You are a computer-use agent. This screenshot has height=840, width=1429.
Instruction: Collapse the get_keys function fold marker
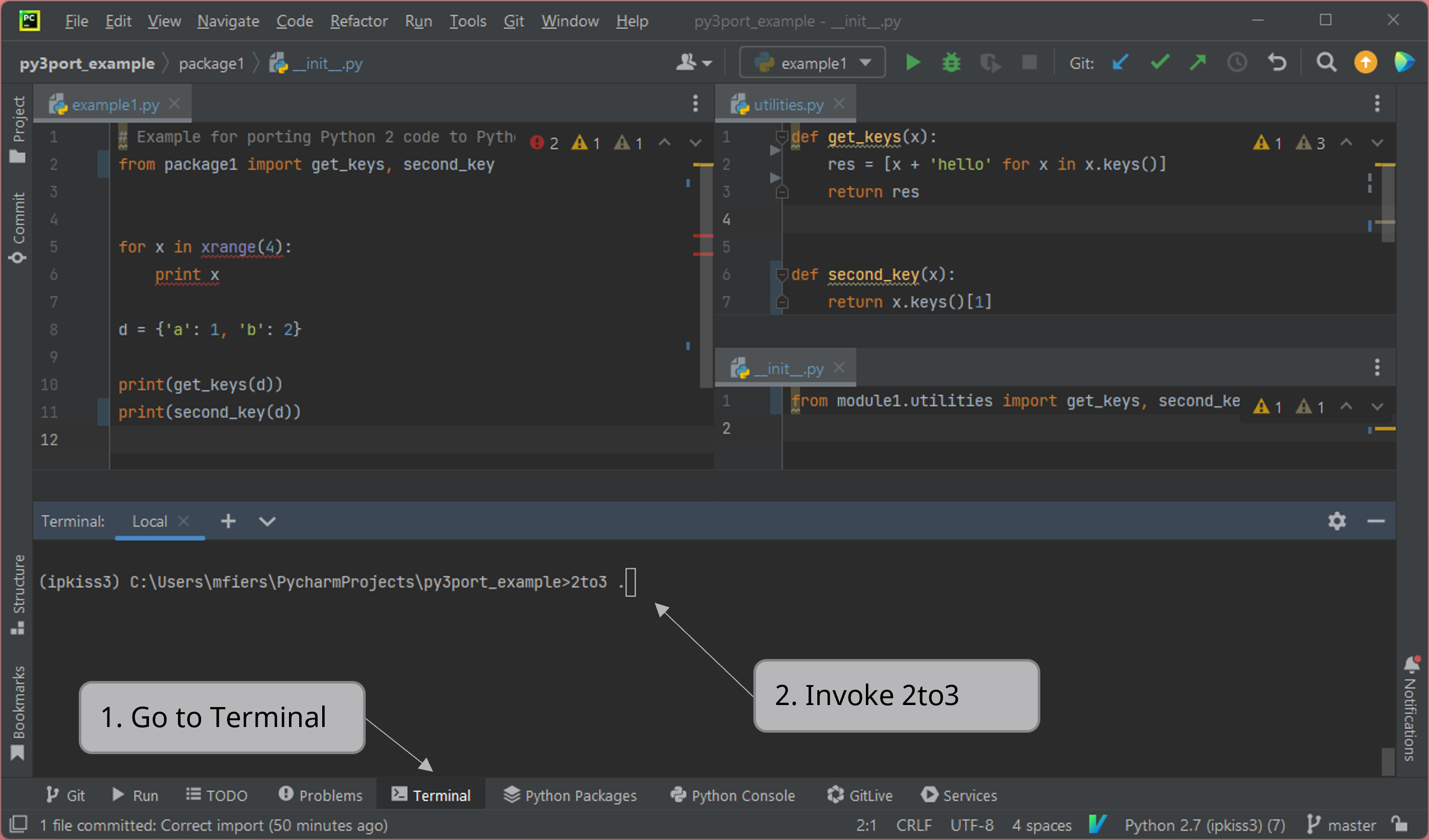point(782,137)
